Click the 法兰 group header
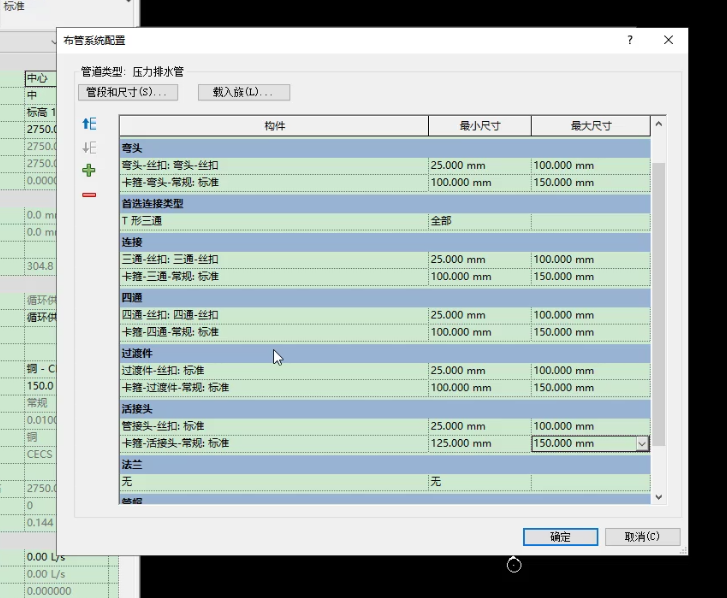Viewport: 727px width, 598px height. pos(385,465)
